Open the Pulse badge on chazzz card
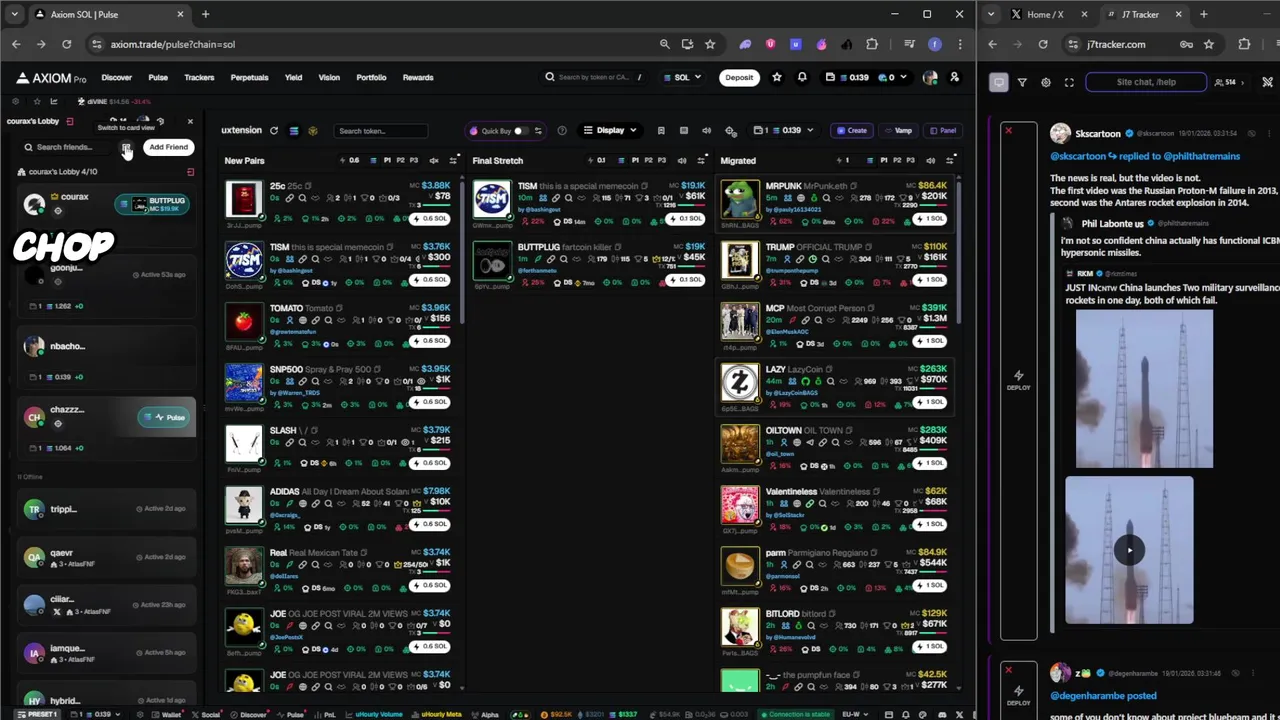Screen dimensions: 1280x720 165,417
